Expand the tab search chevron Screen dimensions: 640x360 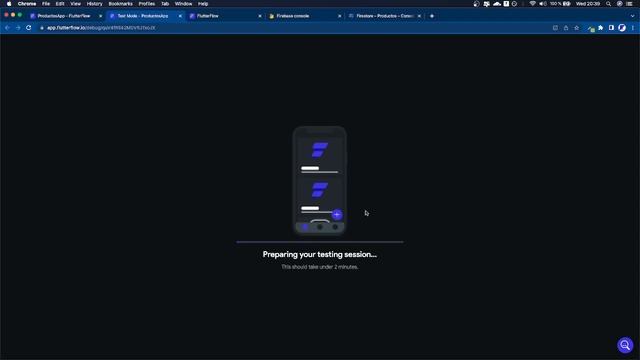tap(633, 16)
